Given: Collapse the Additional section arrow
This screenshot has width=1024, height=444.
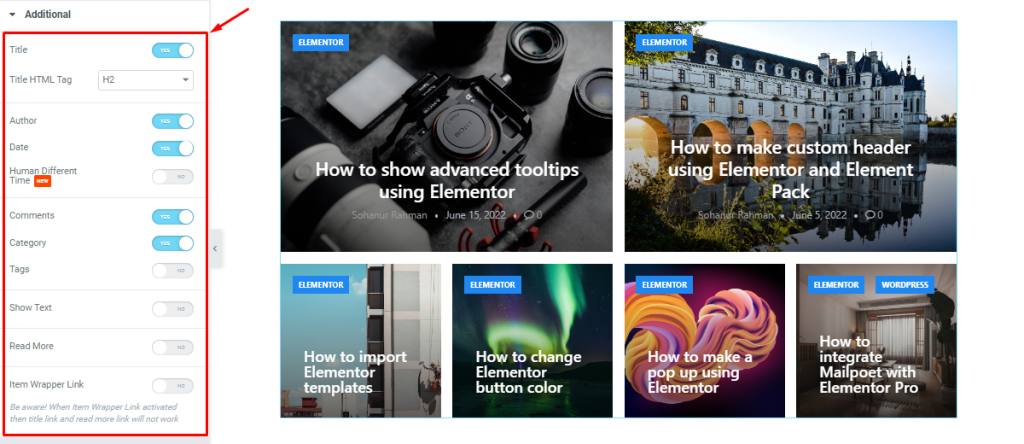Looking at the screenshot, I should (12, 14).
